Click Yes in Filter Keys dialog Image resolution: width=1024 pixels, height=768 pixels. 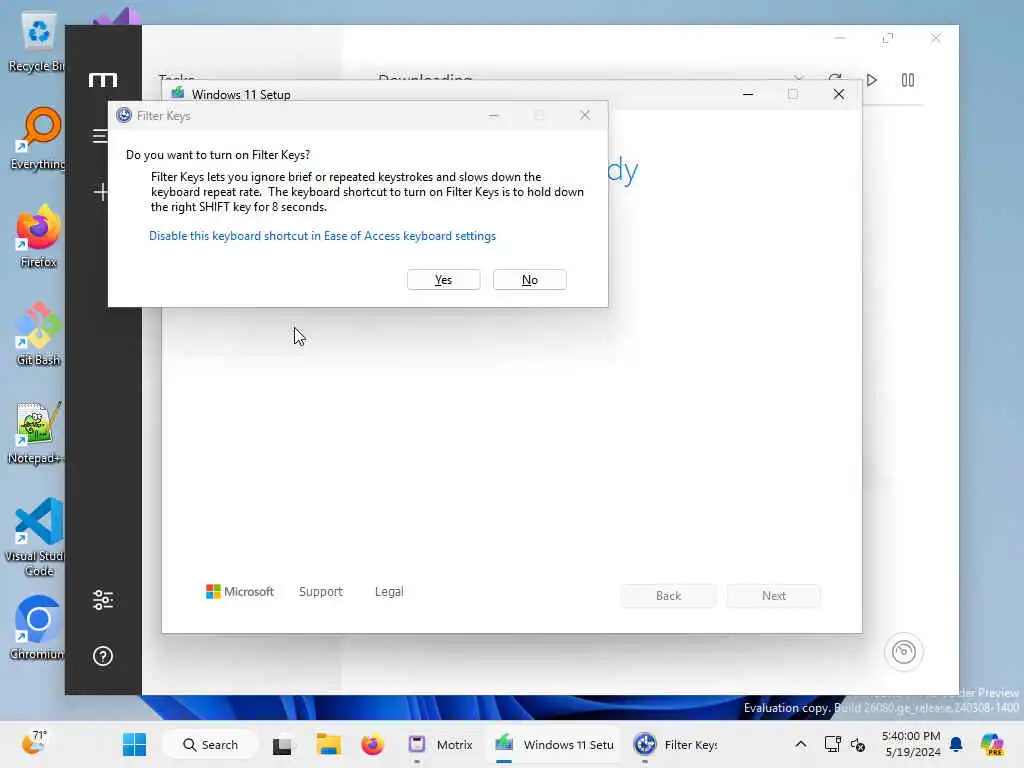click(443, 280)
